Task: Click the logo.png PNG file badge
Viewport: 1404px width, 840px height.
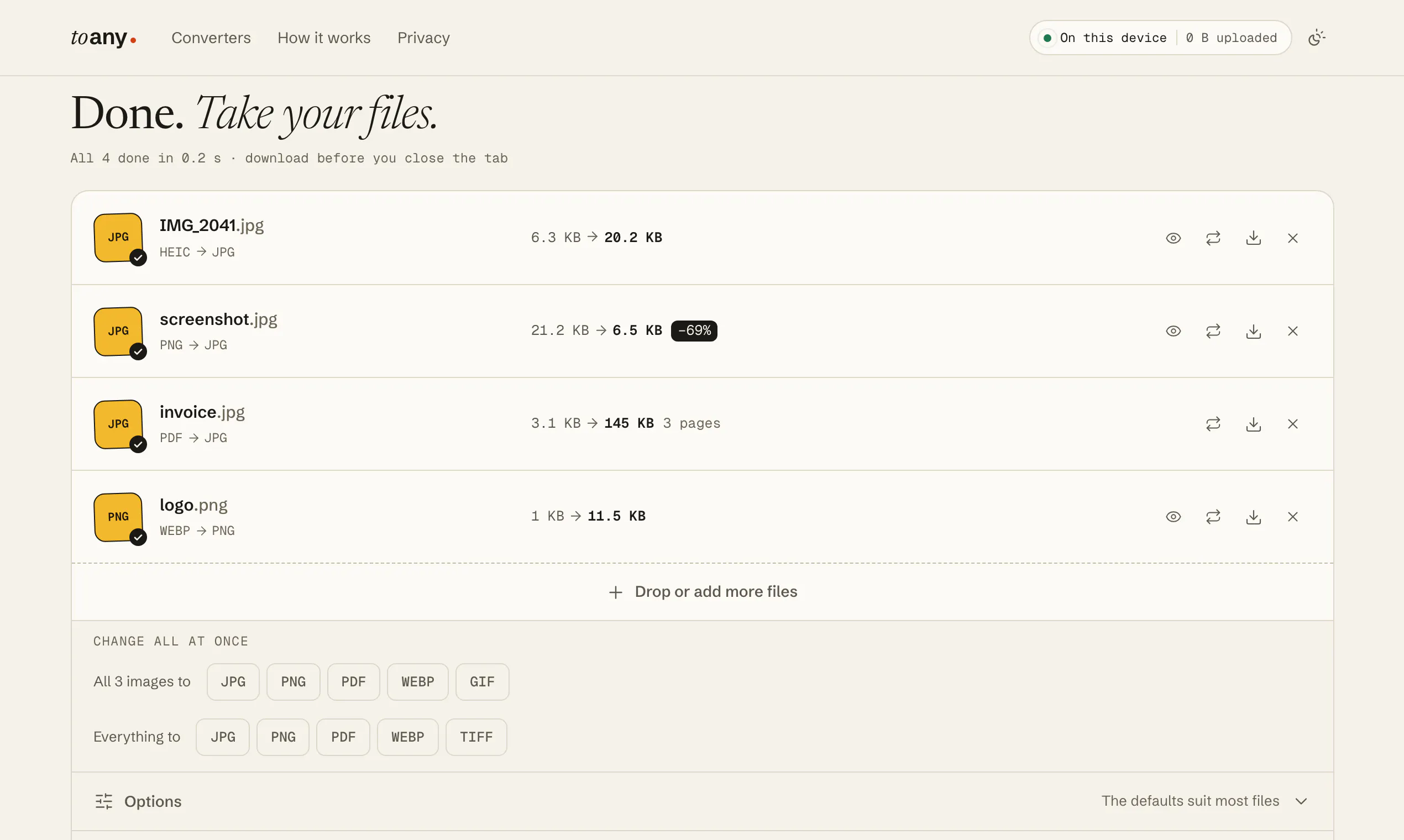Action: coord(118,517)
